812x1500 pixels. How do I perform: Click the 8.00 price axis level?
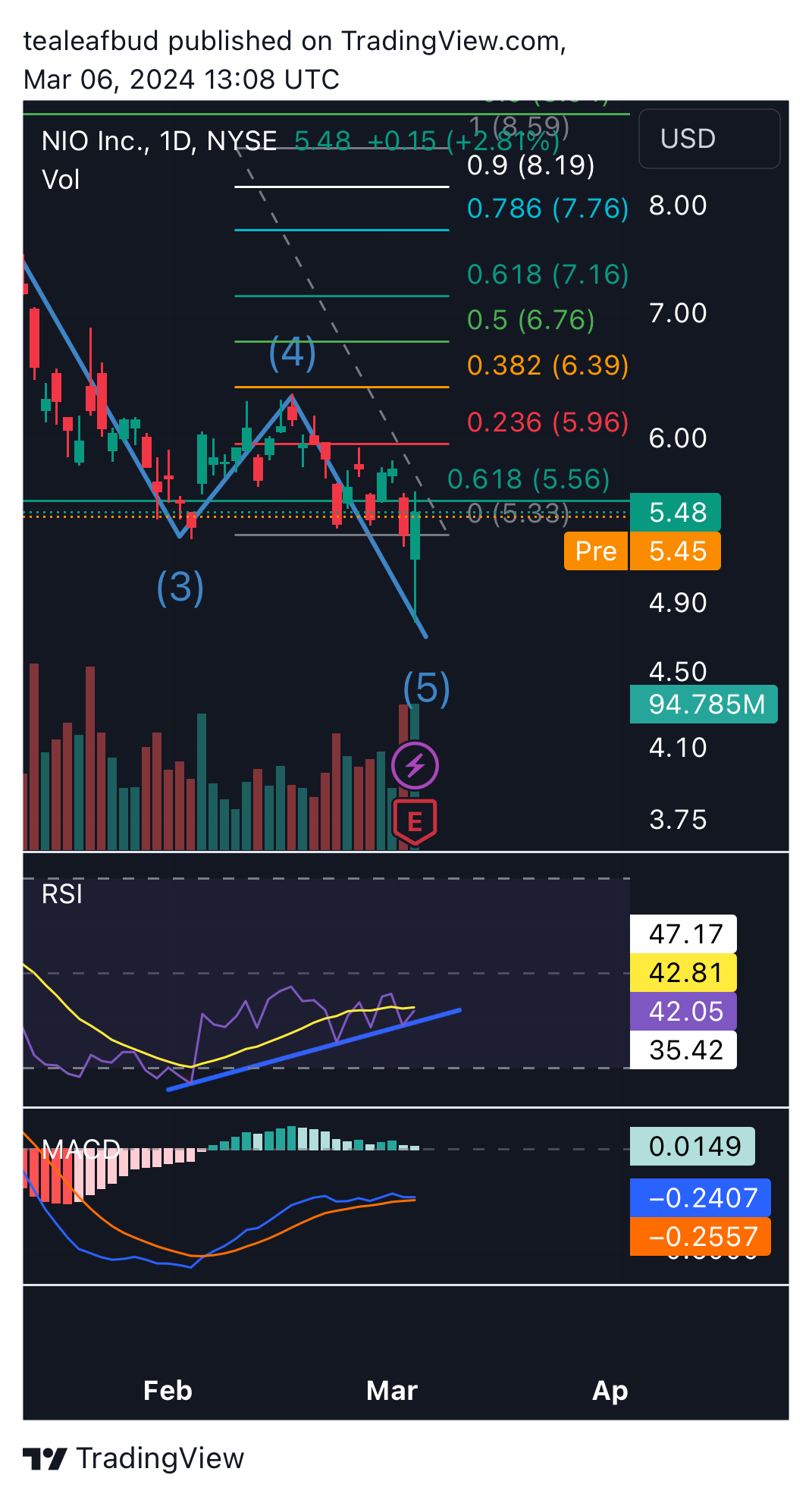point(678,206)
